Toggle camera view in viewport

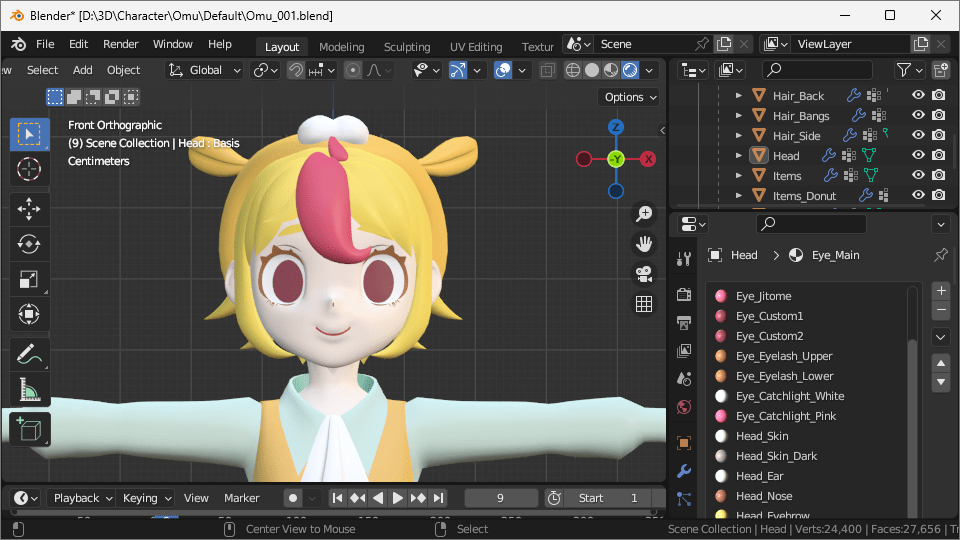(644, 274)
